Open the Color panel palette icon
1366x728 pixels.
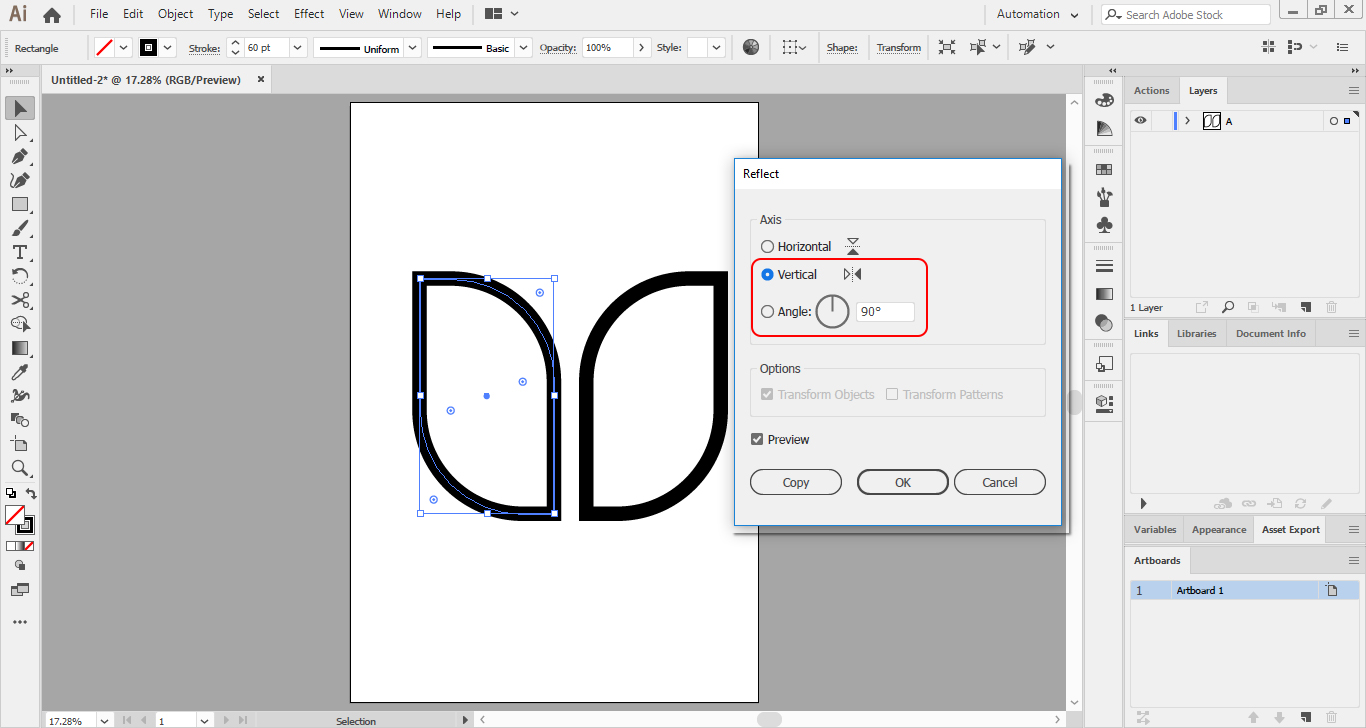(x=1104, y=100)
